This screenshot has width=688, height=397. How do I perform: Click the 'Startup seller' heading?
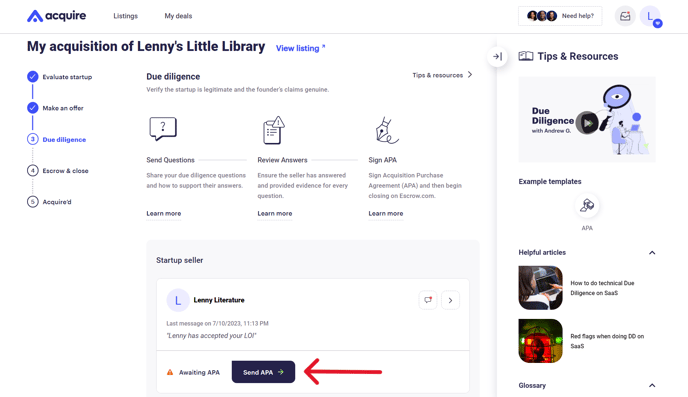coord(179,260)
